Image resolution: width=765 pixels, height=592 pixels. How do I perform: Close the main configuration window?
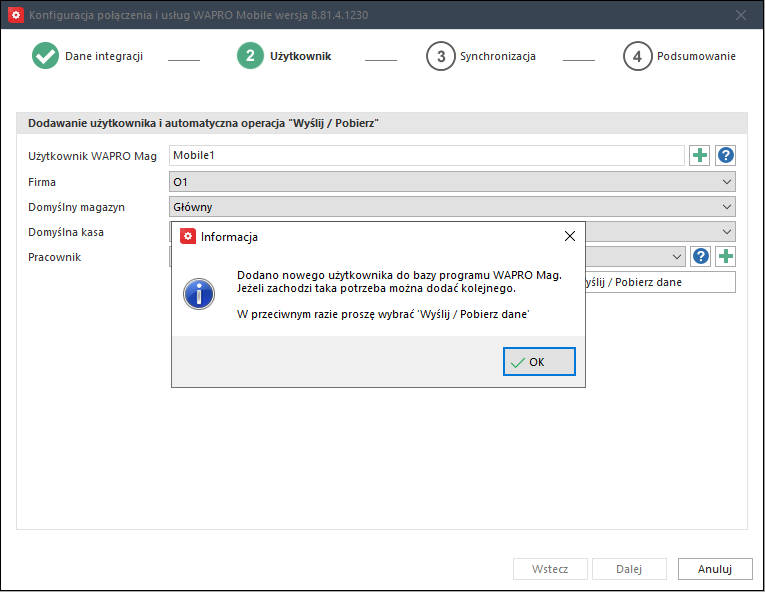point(741,15)
